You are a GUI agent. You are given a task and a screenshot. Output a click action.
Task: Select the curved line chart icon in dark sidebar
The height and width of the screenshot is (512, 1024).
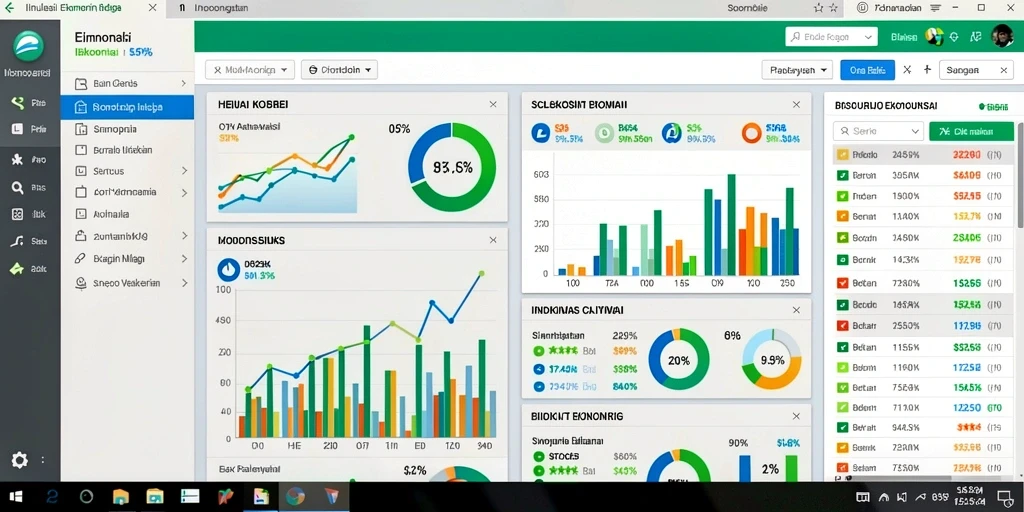coord(18,242)
